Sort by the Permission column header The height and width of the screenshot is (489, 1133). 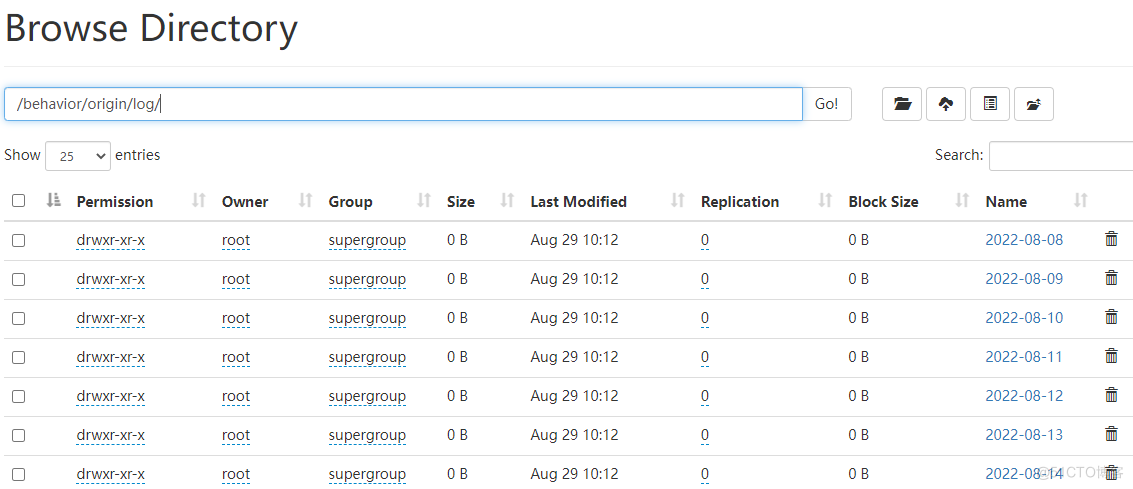point(115,201)
